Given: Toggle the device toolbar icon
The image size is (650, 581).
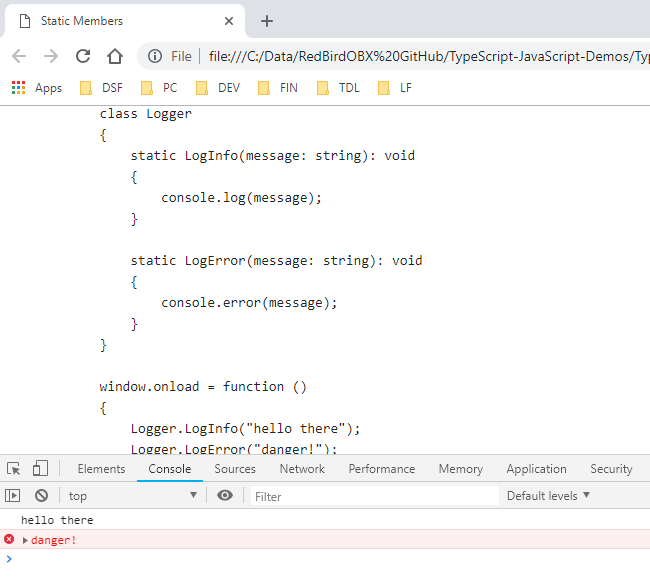Looking at the screenshot, I should point(40,469).
